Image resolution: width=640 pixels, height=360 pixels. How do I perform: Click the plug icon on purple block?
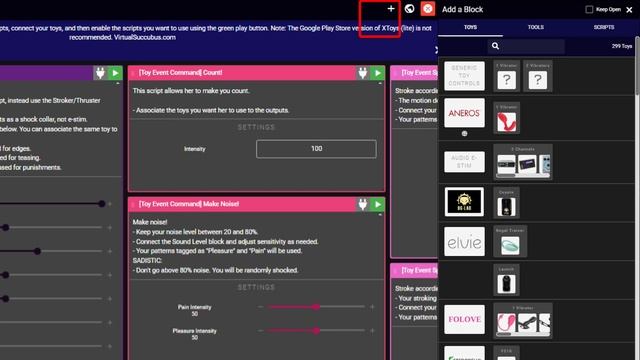(100, 73)
